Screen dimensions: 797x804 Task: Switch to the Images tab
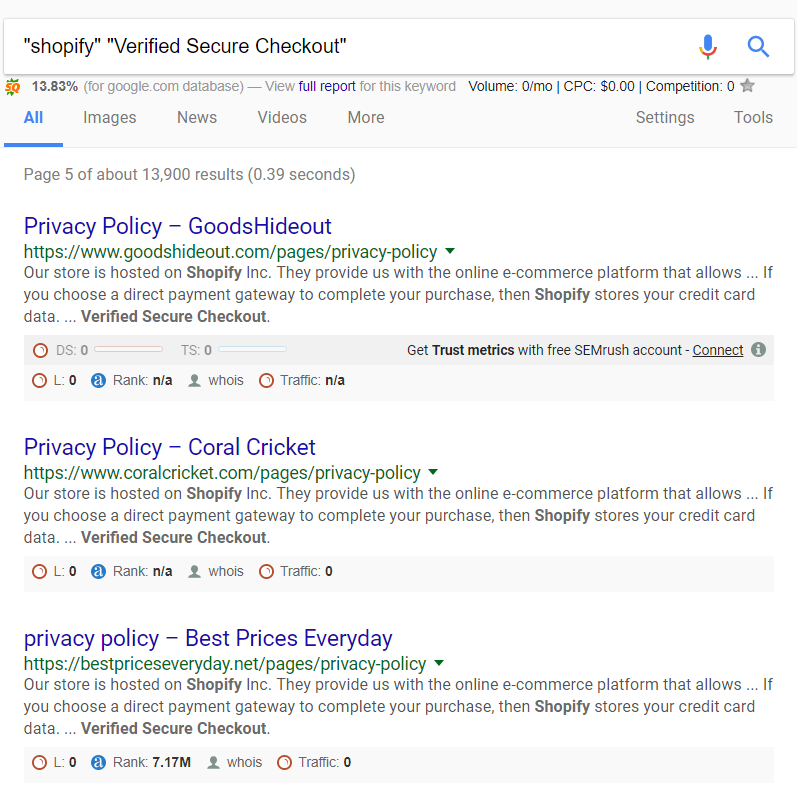pyautogui.click(x=110, y=117)
